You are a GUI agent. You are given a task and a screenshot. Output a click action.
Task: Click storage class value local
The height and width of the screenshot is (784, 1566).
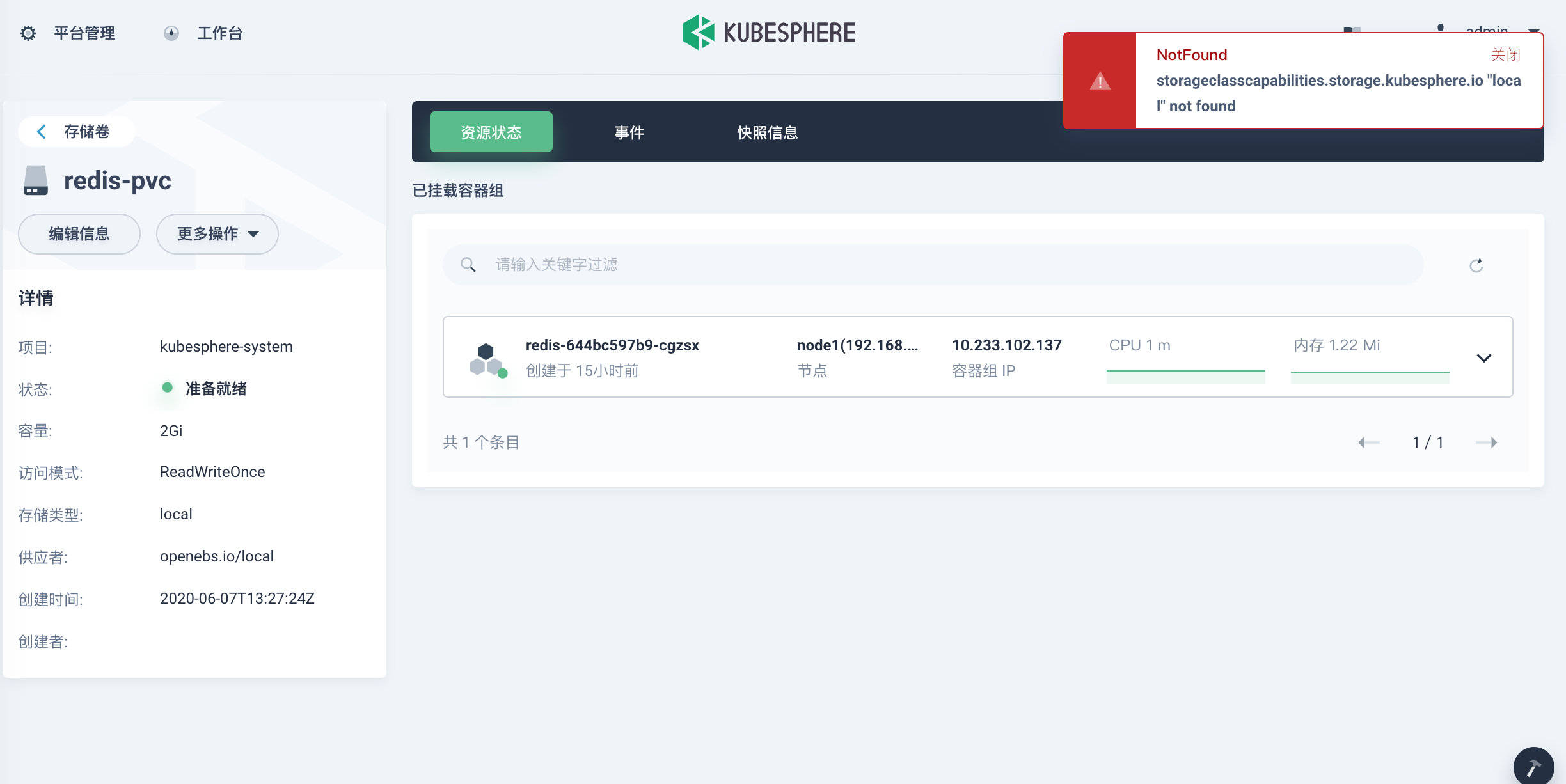tap(176, 514)
